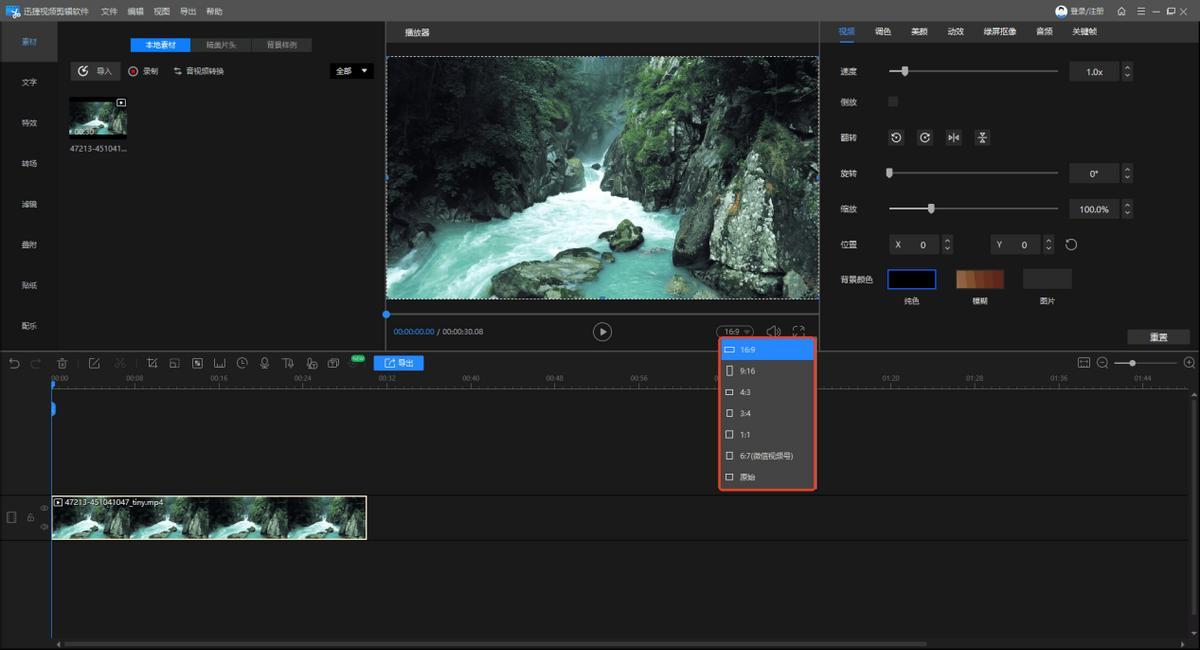1200x650 pixels.
Task: Click the trash delete icon above timeline
Action: pyautogui.click(x=62, y=363)
